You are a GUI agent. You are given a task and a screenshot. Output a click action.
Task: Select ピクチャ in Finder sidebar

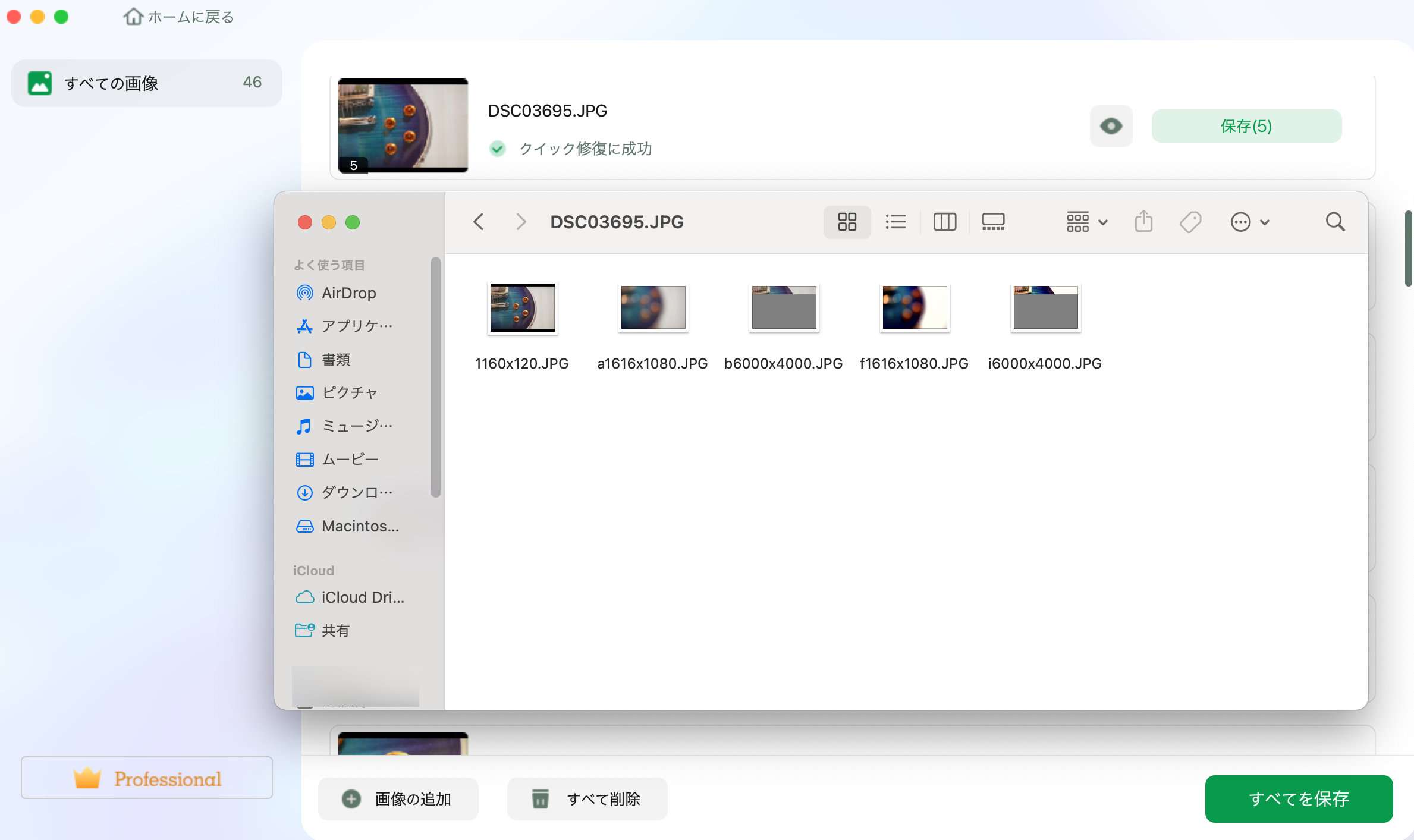point(349,393)
